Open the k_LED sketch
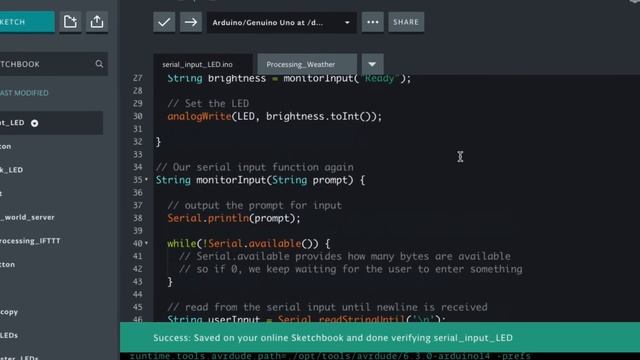Screen dimensions: 640x360 [11, 170]
